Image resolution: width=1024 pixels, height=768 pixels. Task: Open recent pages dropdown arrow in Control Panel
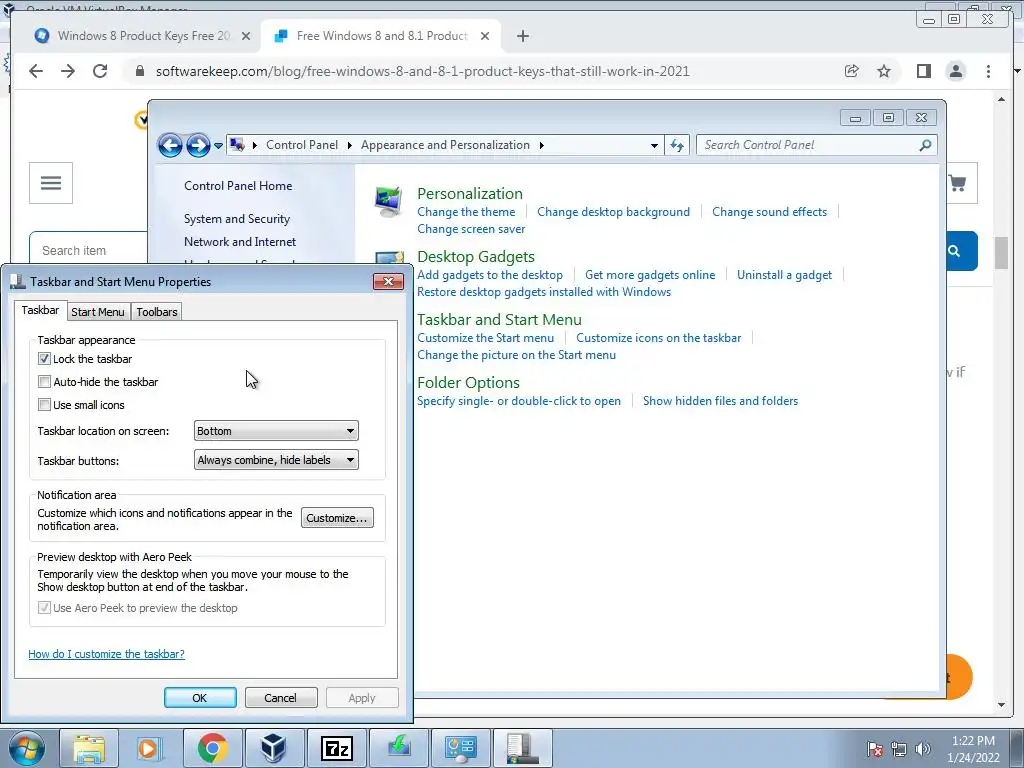(x=218, y=145)
